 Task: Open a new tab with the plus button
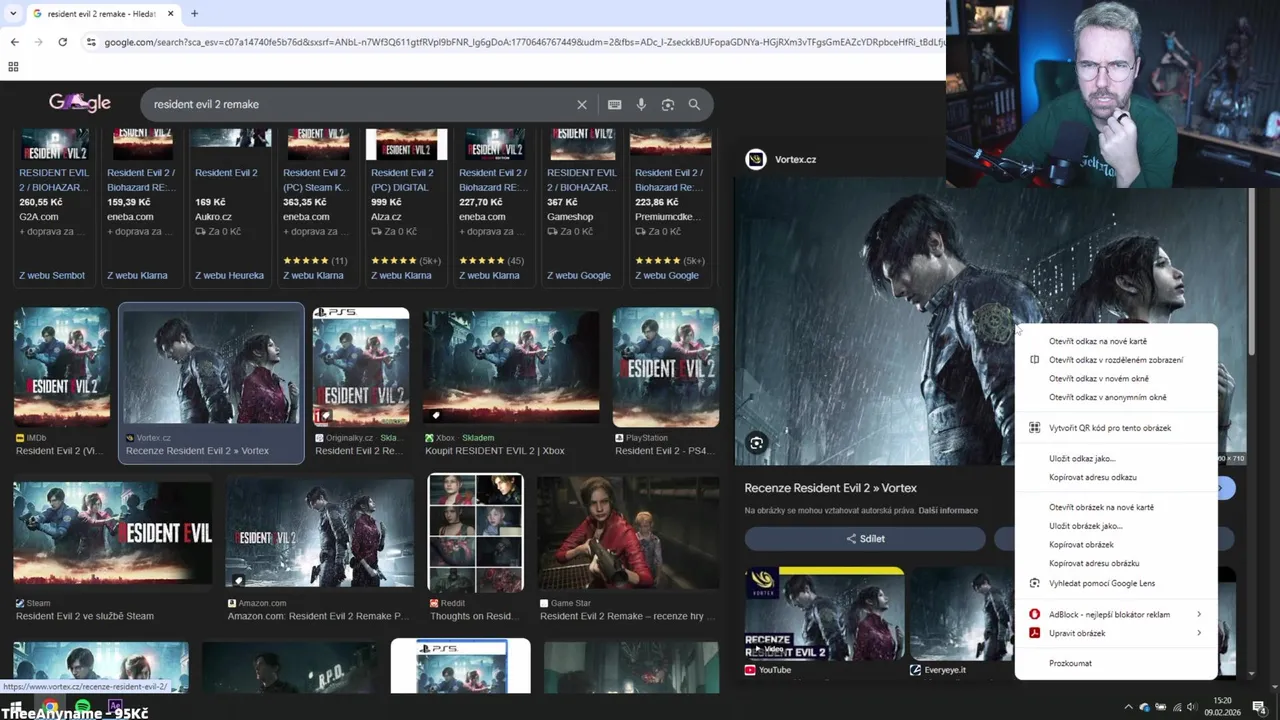pyautogui.click(x=194, y=14)
